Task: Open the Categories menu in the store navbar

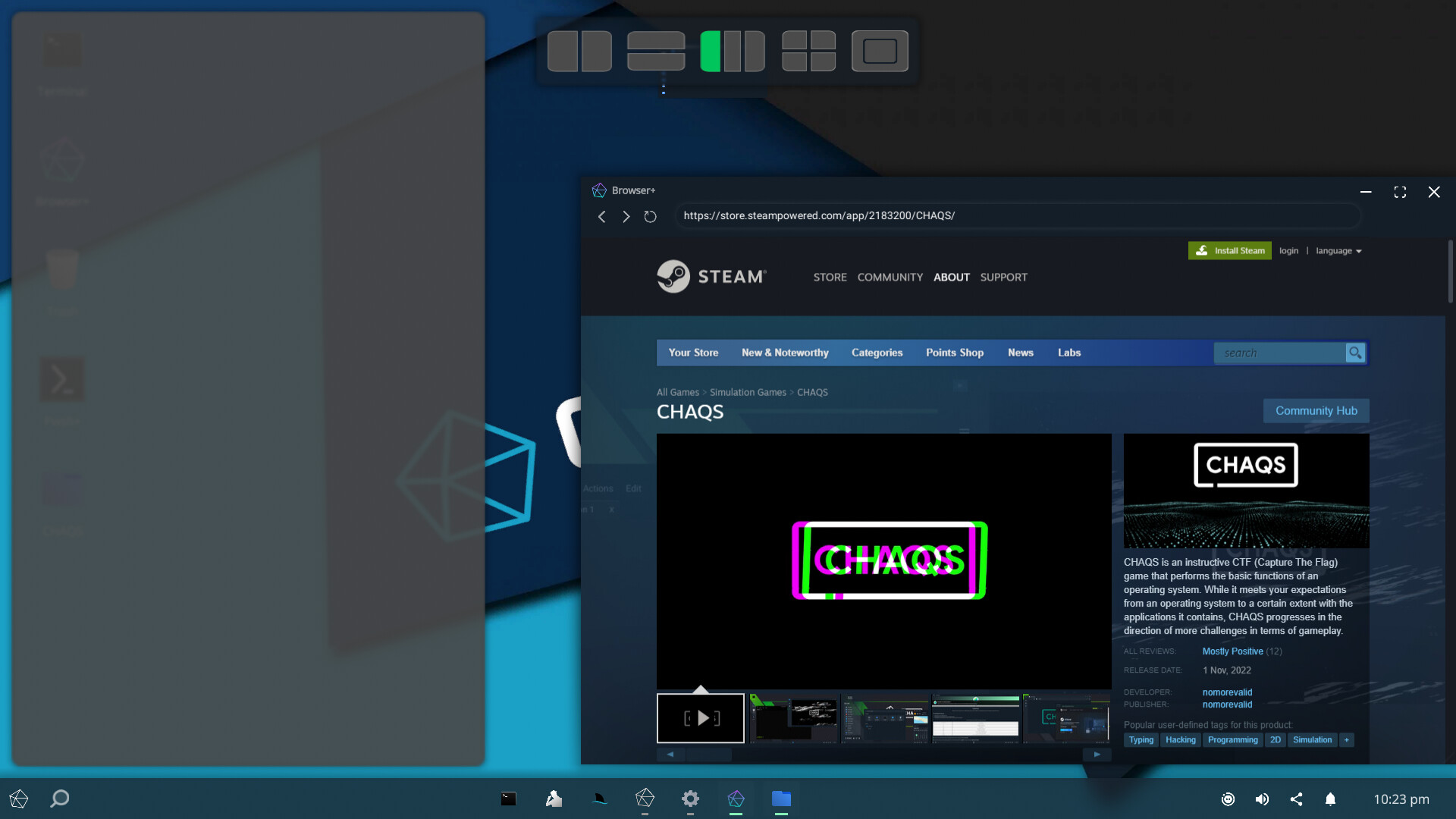Action: [877, 352]
